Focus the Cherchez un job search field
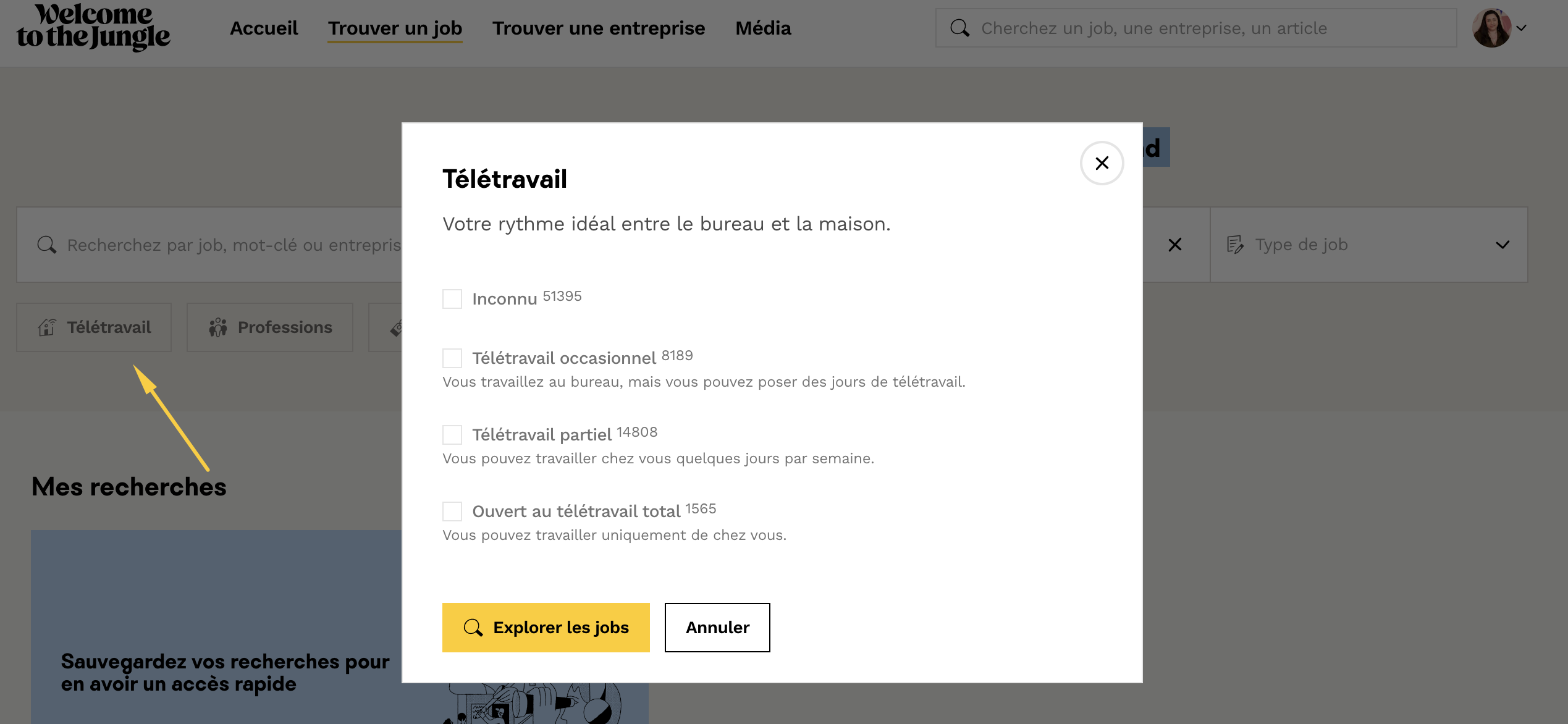 click(x=1205, y=28)
